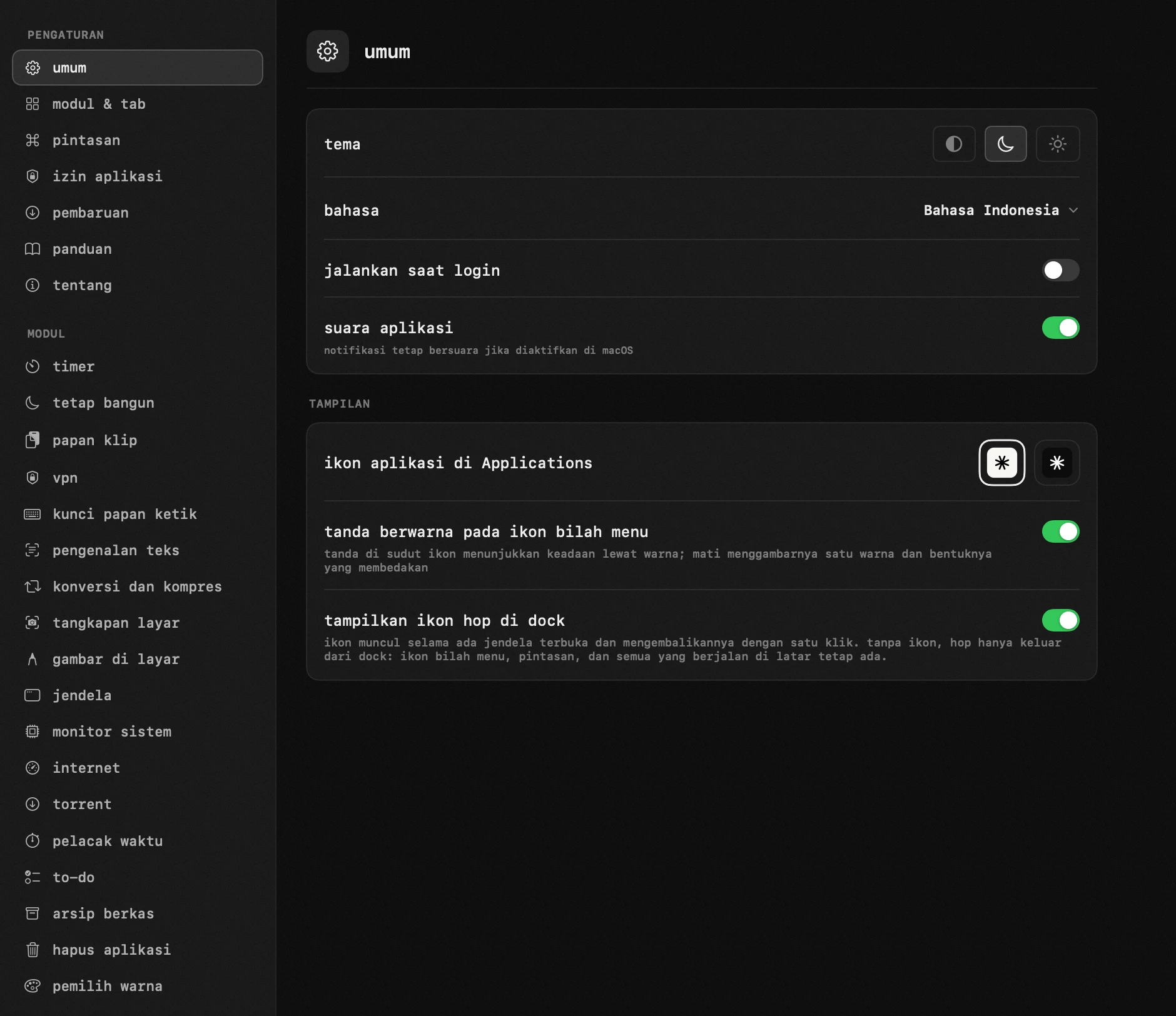Click the pengenalan teks scan icon
The width and height of the screenshot is (1176, 1016).
(33, 550)
